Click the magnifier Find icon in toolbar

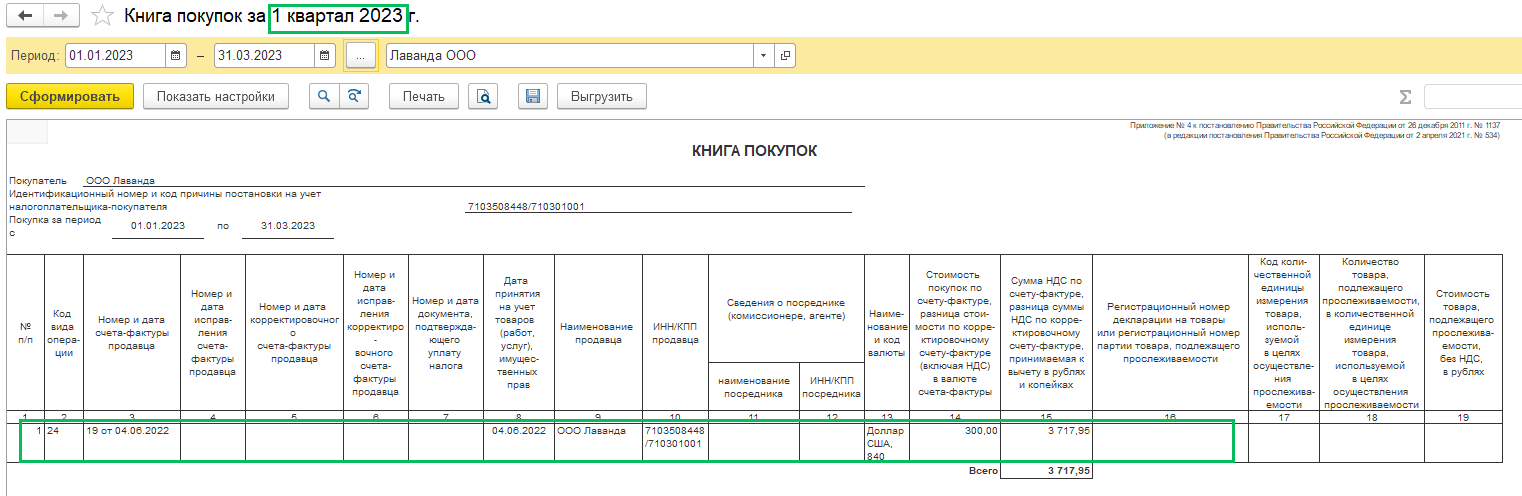pyautogui.click(x=324, y=96)
